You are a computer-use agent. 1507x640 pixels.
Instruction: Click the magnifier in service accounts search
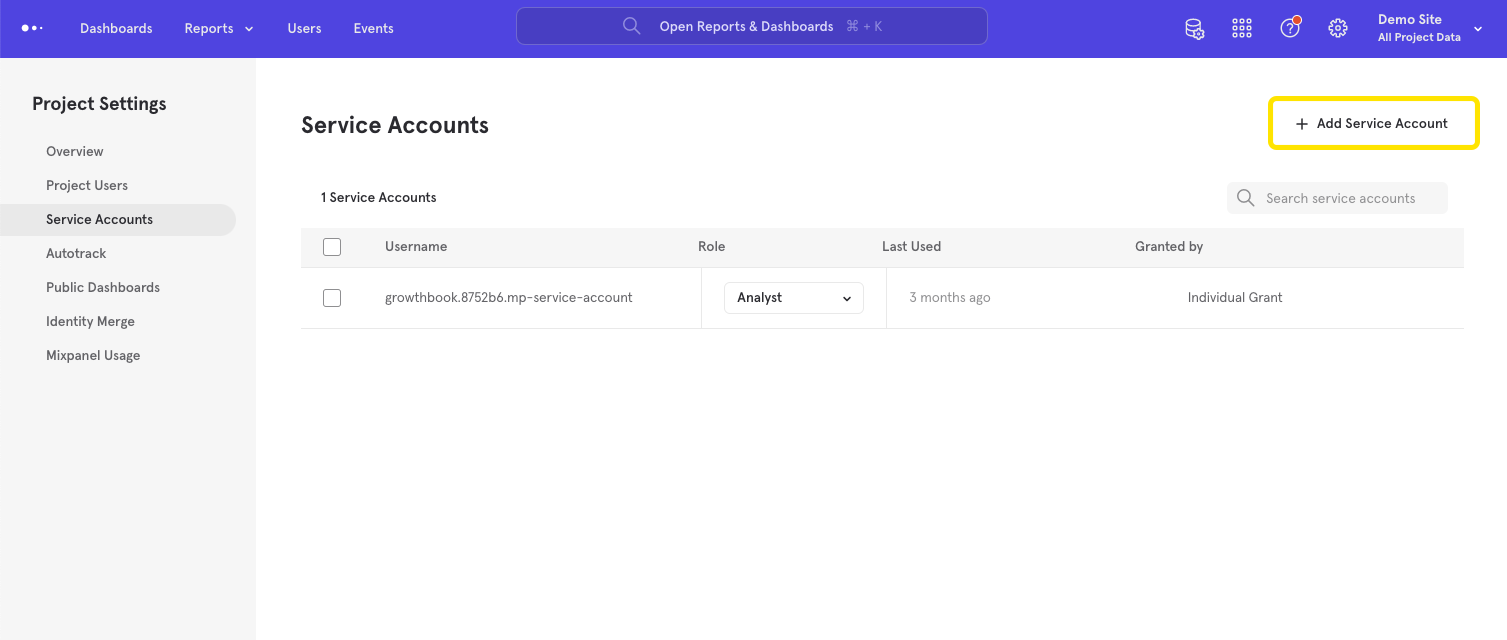click(x=1245, y=198)
